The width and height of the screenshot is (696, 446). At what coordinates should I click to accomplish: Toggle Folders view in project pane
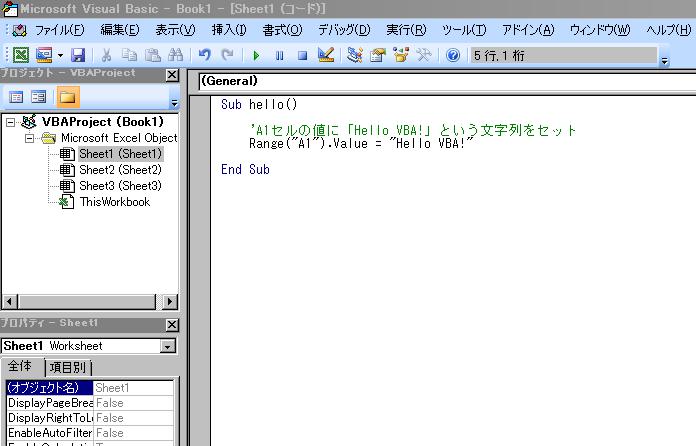[67, 97]
